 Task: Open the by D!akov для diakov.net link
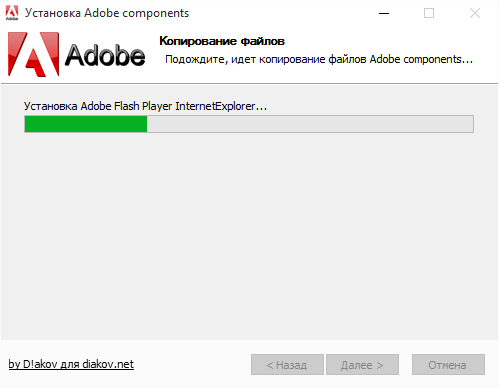tap(71, 364)
